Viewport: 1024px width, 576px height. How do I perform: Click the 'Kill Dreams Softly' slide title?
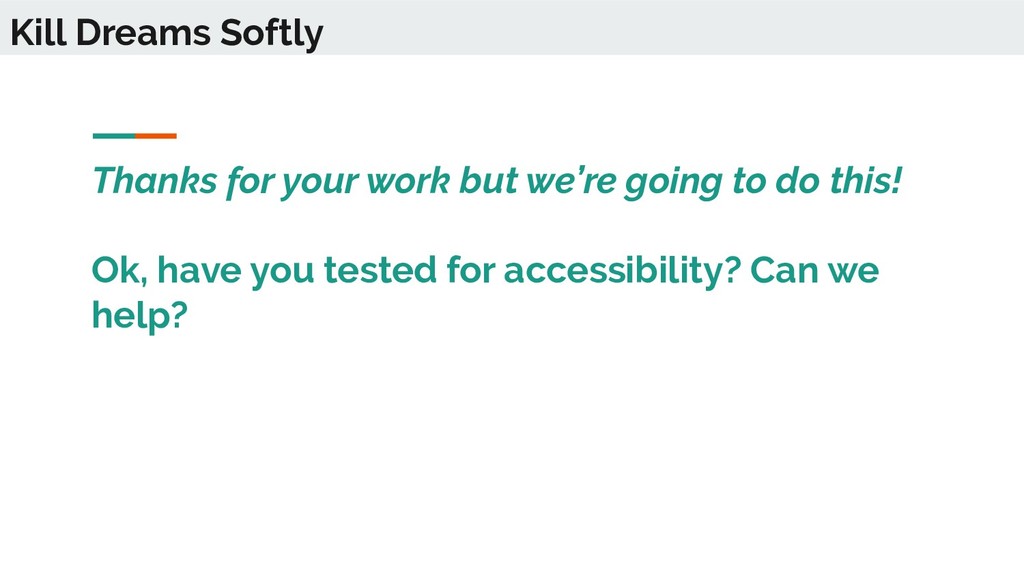[x=167, y=33]
